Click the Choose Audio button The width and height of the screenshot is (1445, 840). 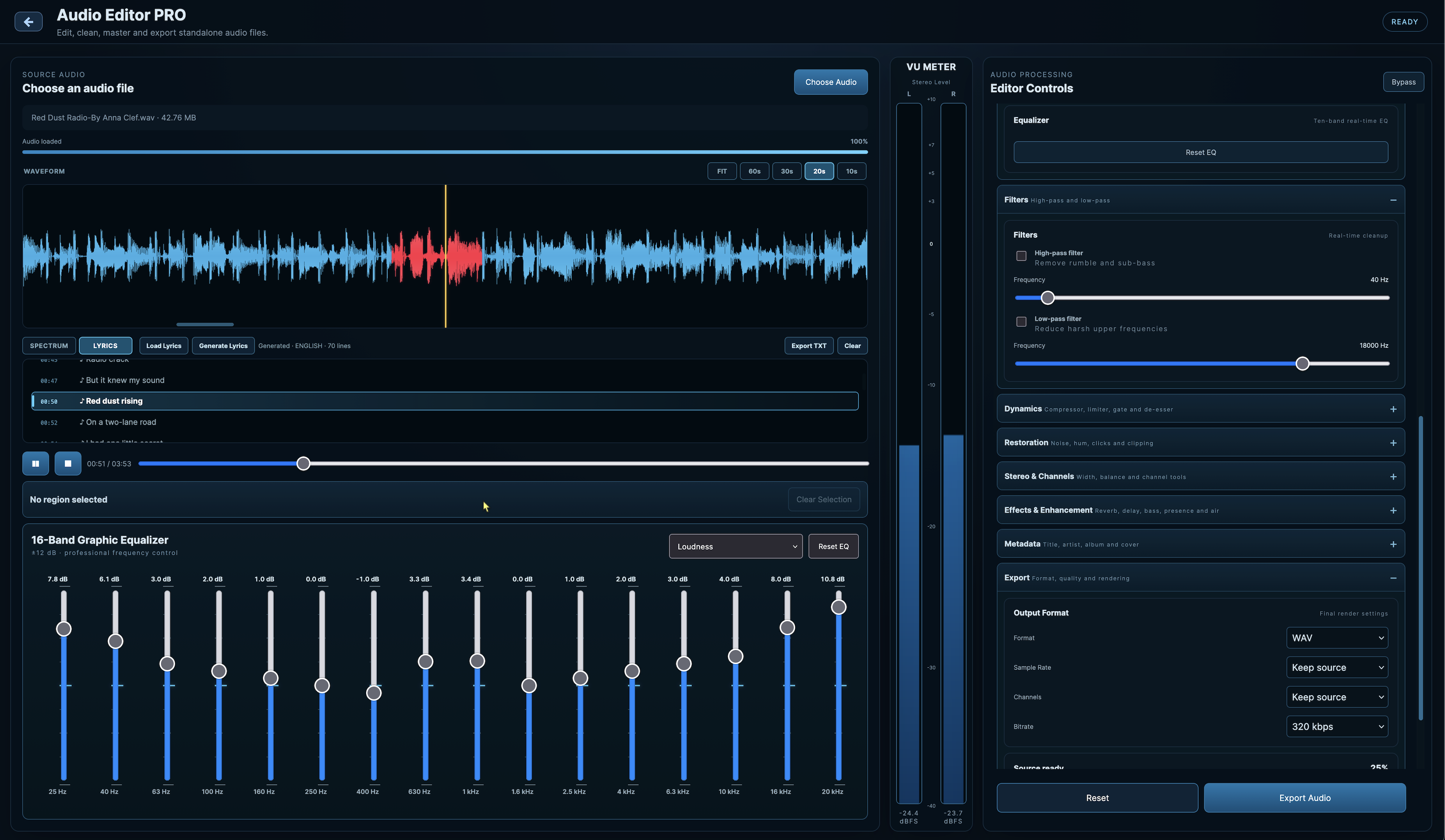pos(830,82)
